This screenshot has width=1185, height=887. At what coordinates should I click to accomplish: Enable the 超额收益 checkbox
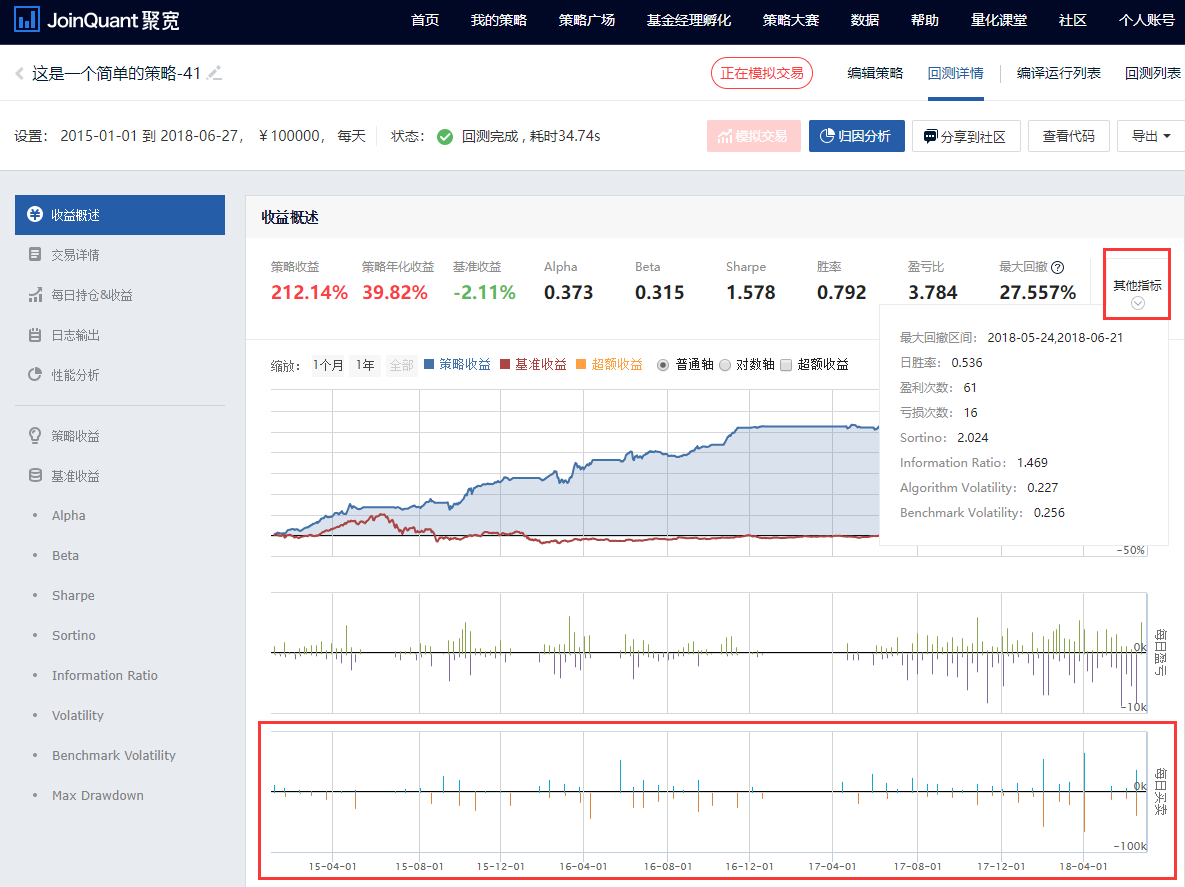[786, 365]
